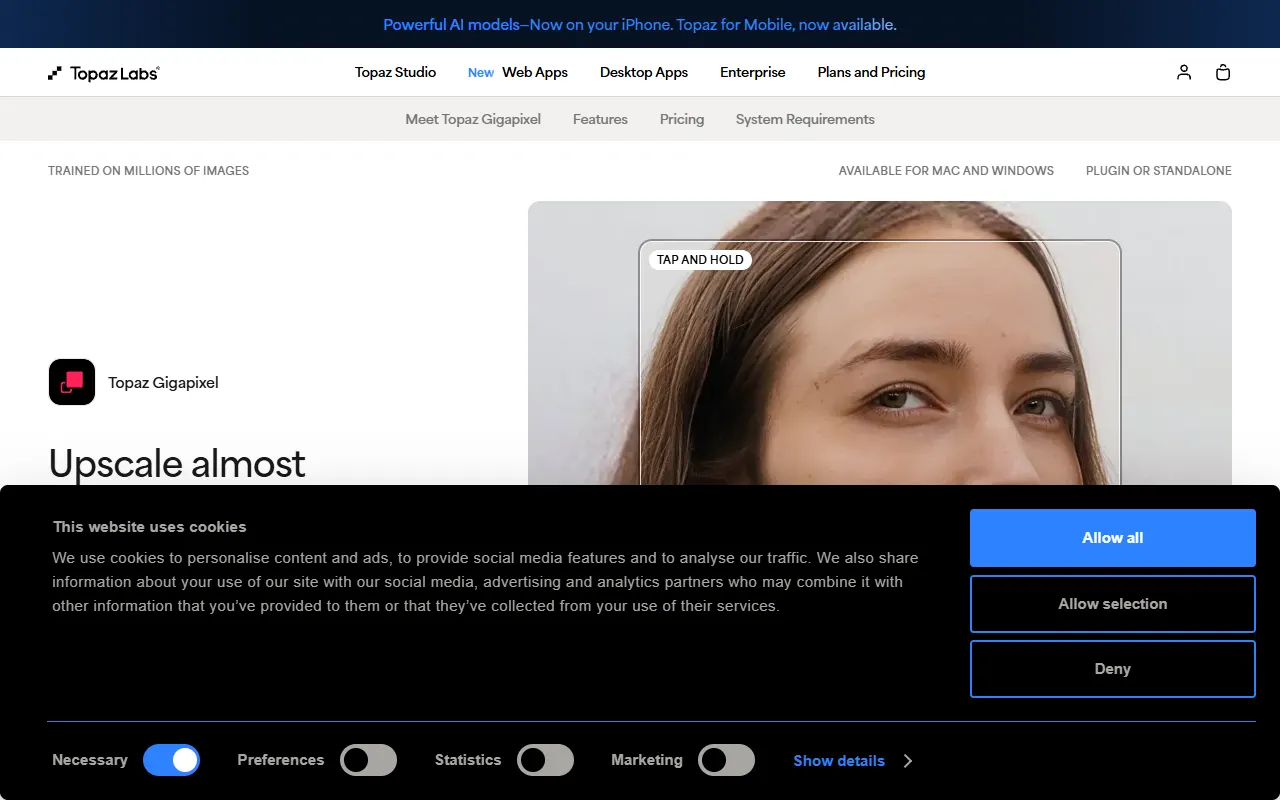This screenshot has height=800, width=1280.
Task: Click 'Available for Mac and Windows' text
Action: 946,171
